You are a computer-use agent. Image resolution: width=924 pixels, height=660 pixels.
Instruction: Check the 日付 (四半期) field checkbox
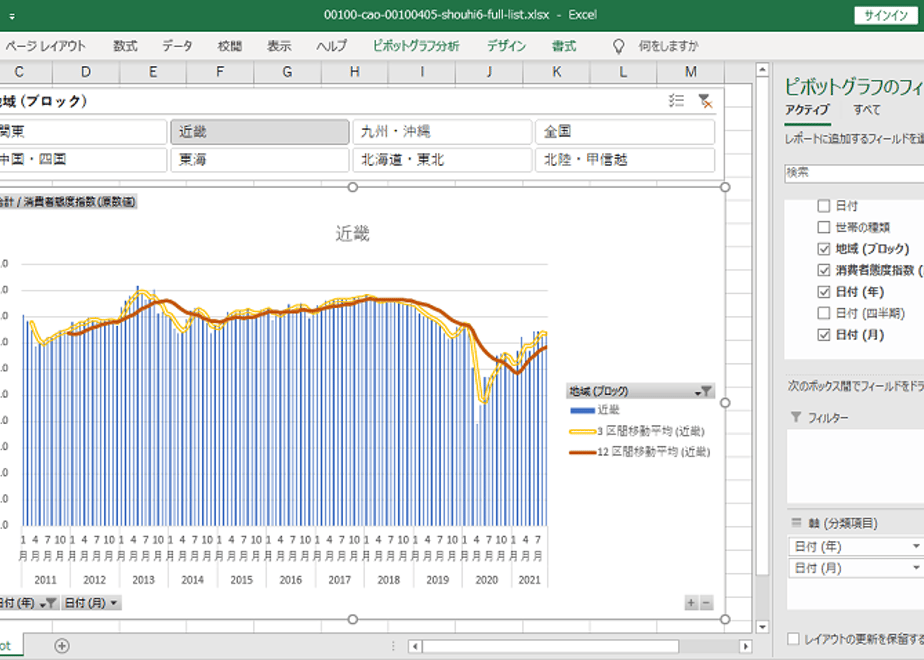(x=824, y=313)
